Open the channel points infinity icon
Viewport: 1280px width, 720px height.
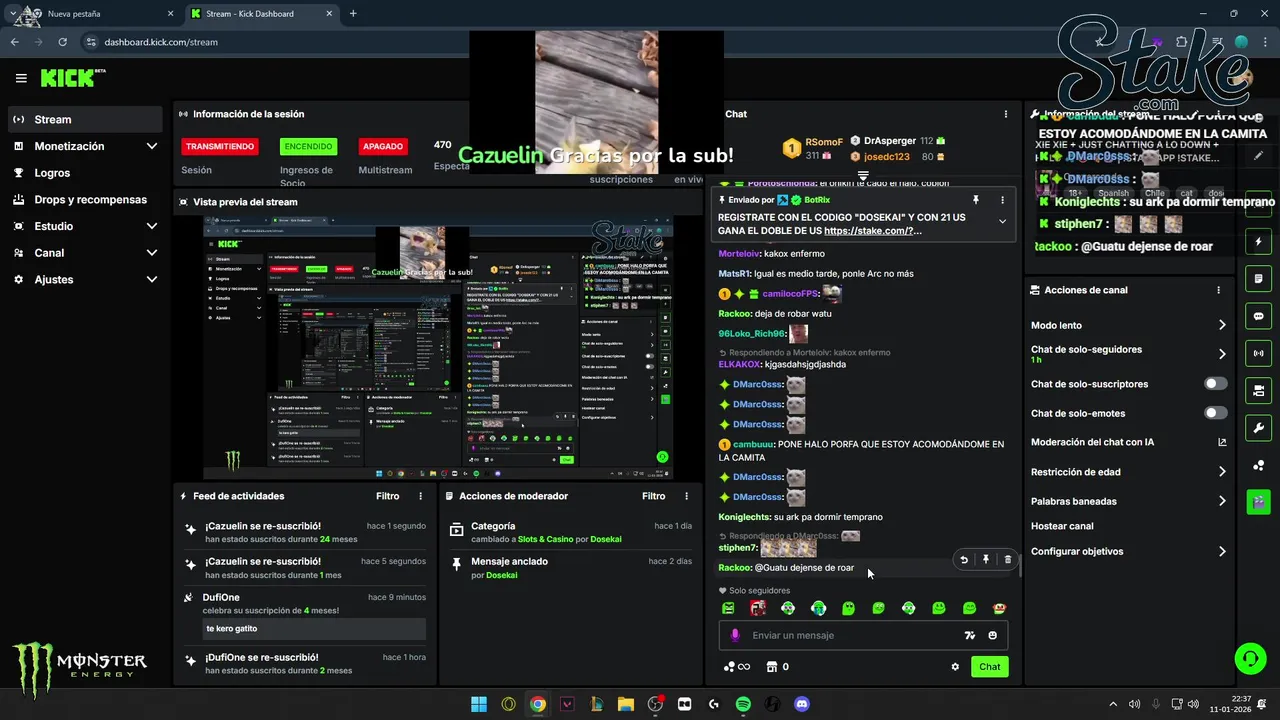pyautogui.click(x=737, y=667)
